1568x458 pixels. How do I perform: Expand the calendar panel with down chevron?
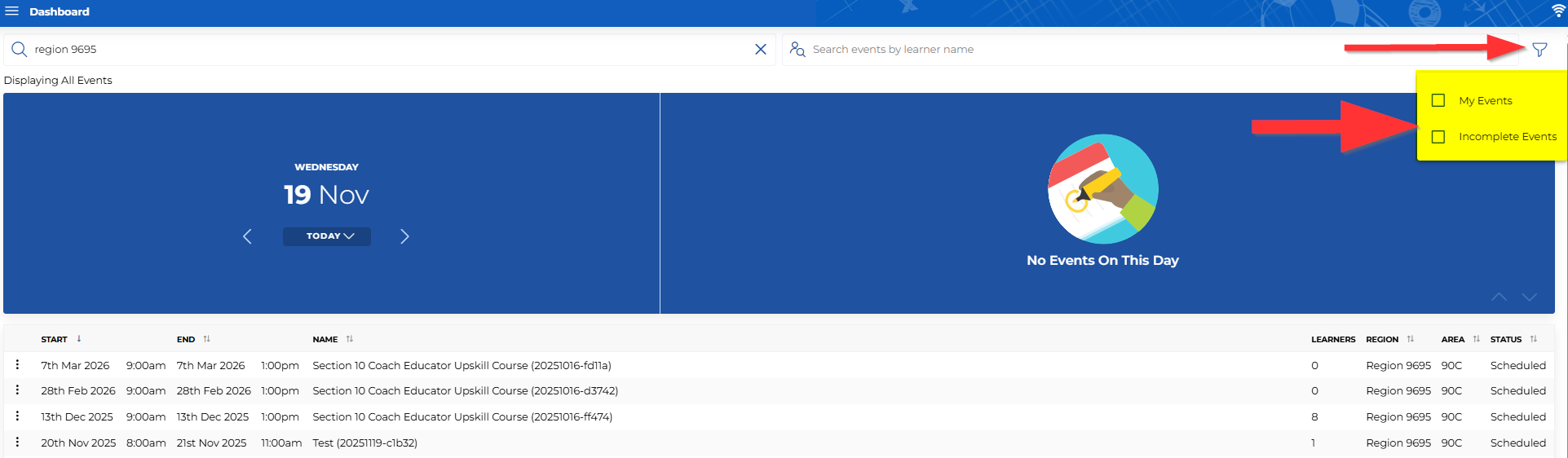(x=1529, y=297)
